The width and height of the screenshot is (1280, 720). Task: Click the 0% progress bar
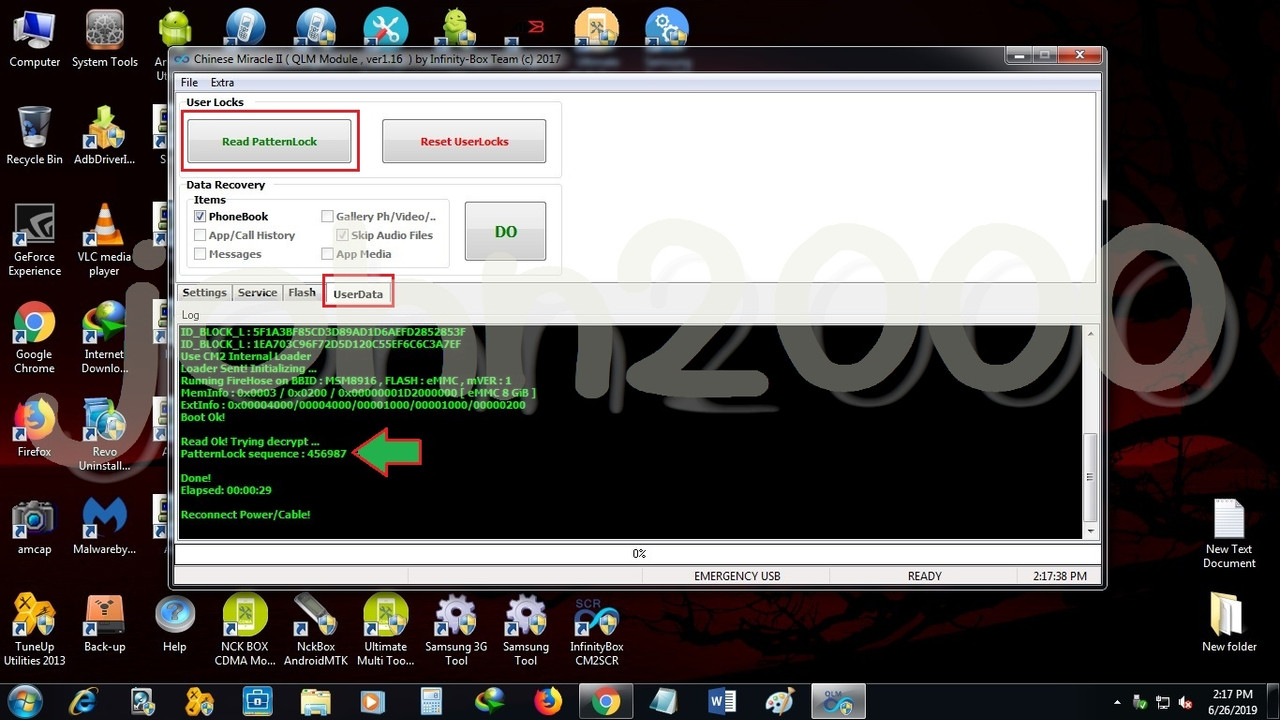(638, 553)
